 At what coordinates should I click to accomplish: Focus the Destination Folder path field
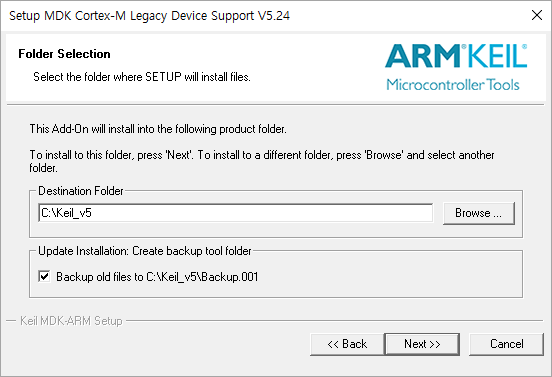[x=236, y=213]
